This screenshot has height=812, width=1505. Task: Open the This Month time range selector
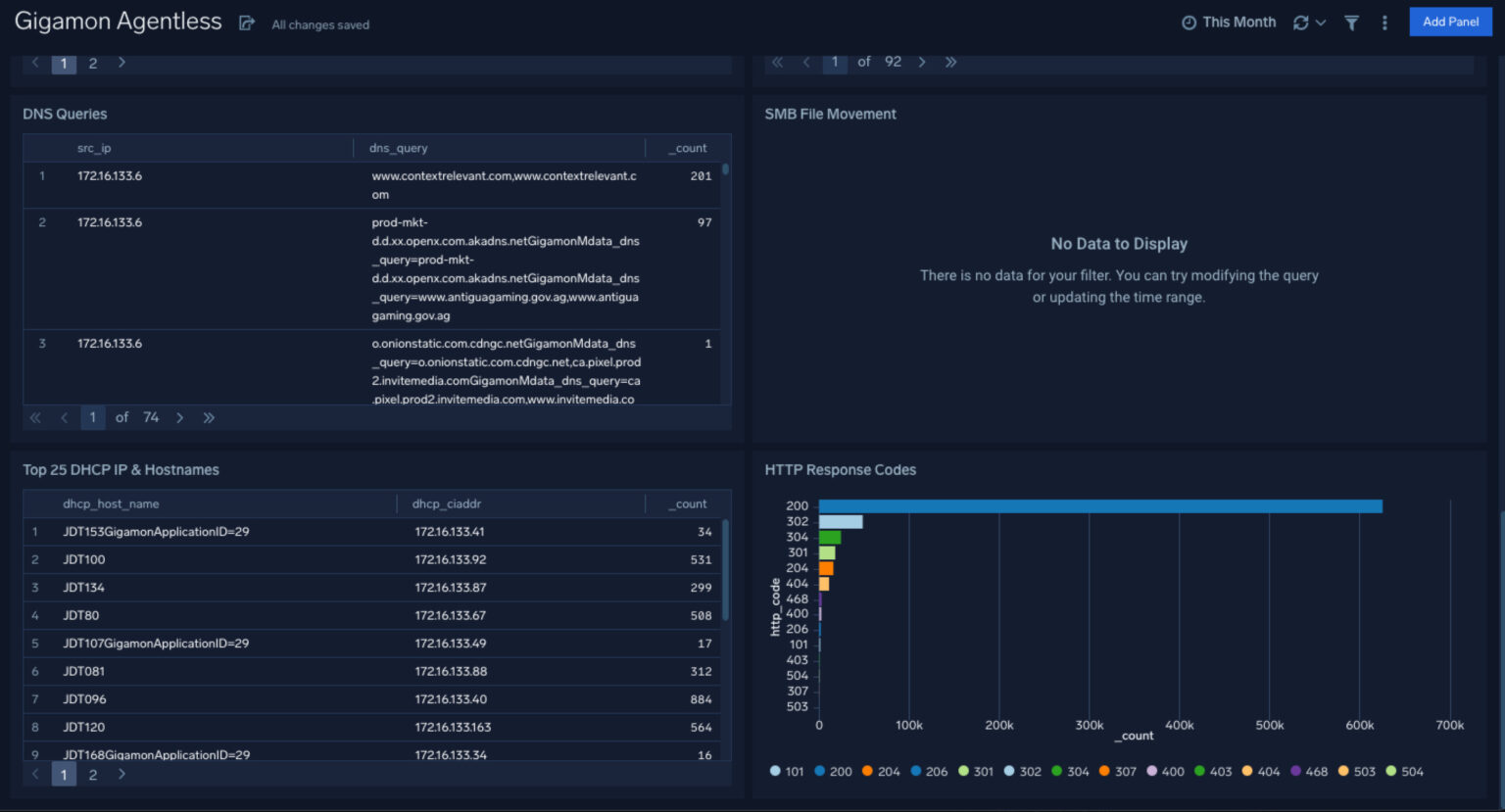tap(1238, 22)
